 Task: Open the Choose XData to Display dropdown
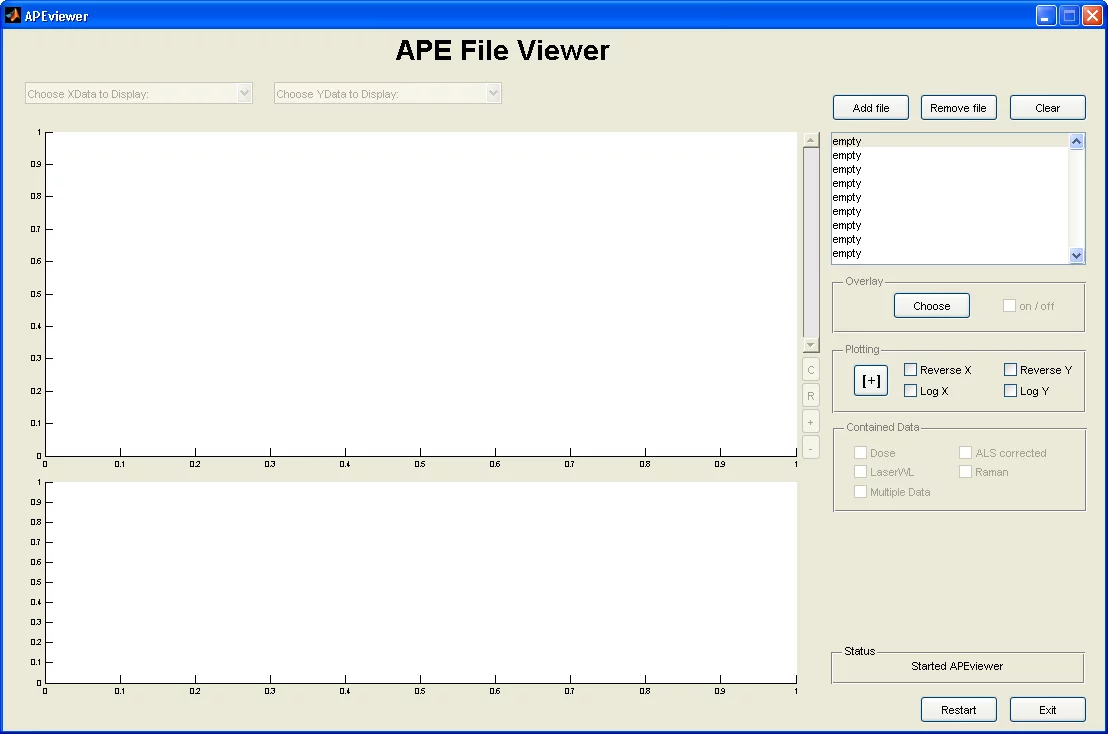tap(138, 93)
